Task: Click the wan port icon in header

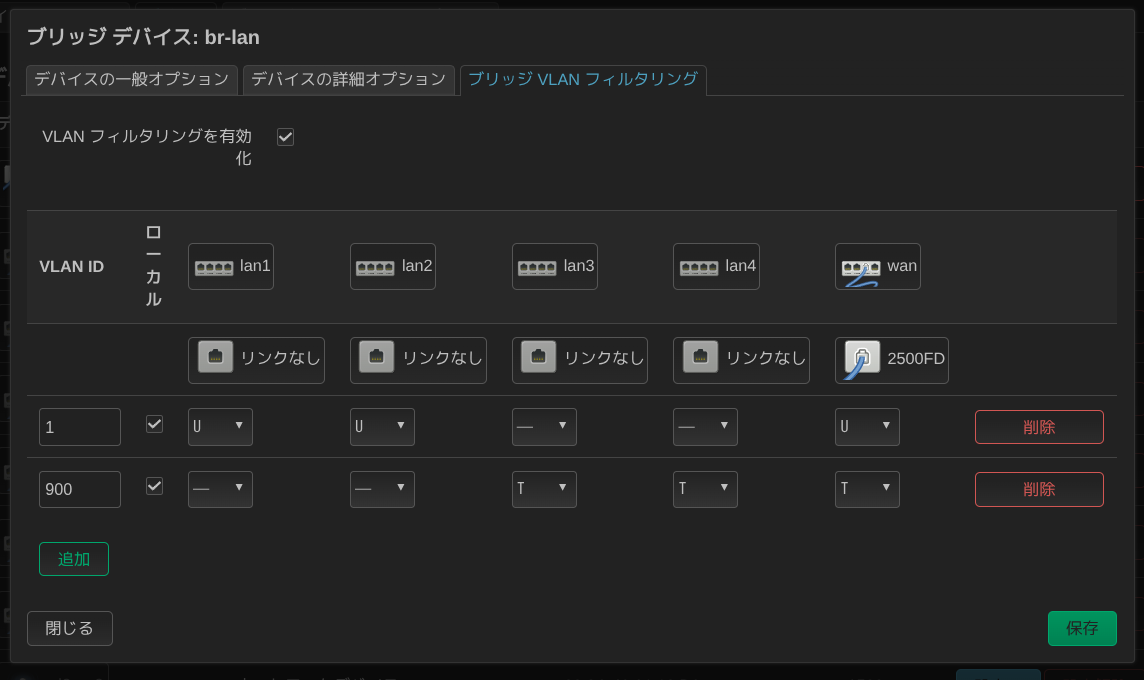Action: [861, 271]
